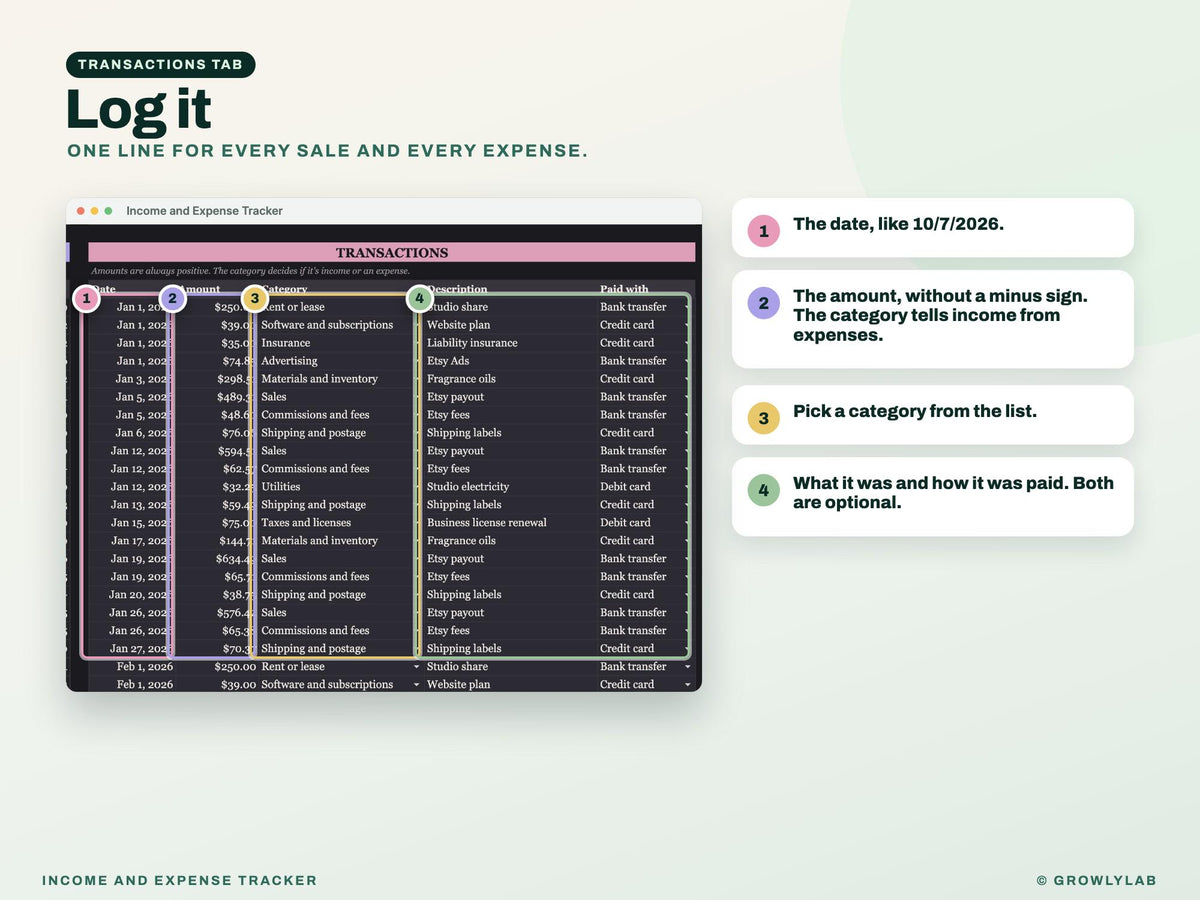Select Sales category in the Jan 5 row
The height and width of the screenshot is (900, 1200).
[274, 397]
